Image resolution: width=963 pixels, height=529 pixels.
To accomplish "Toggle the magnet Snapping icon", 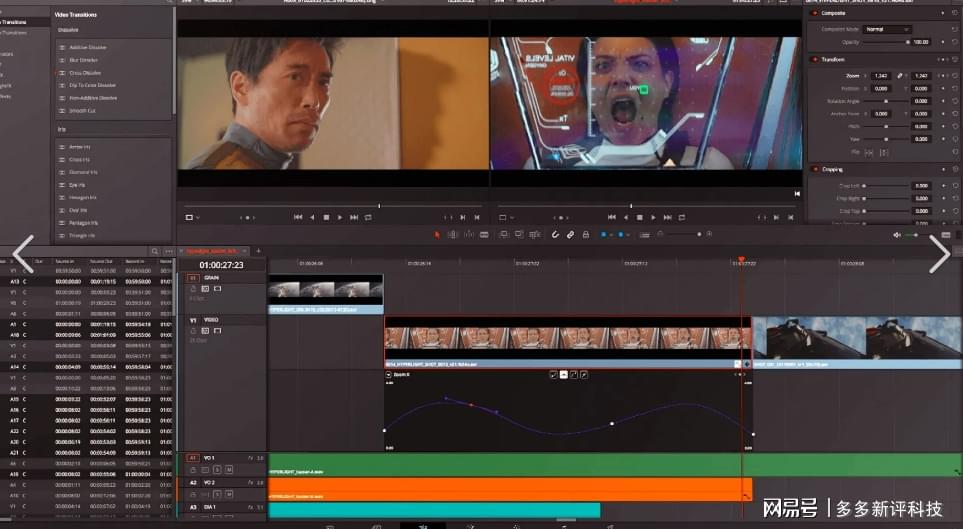I will coord(555,235).
